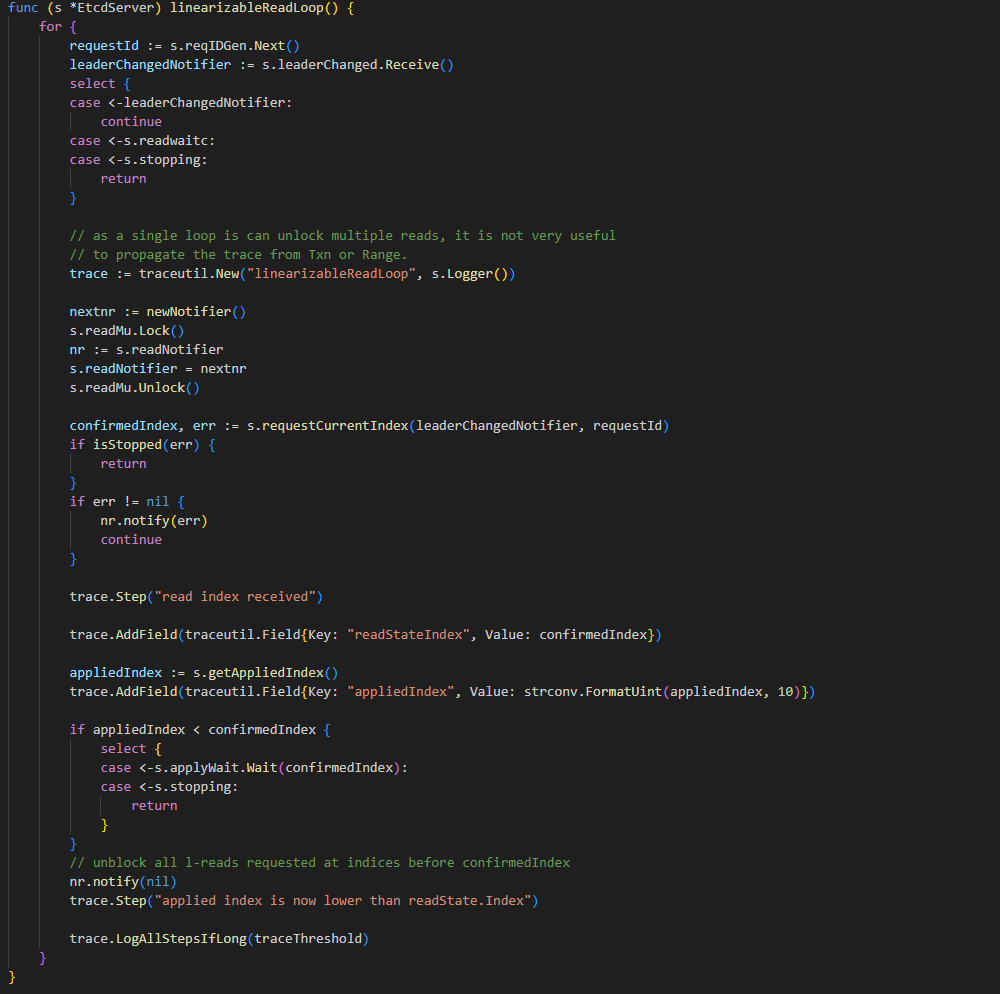The width and height of the screenshot is (1000, 994).
Task: Click the first continue statement
Action: [131, 122]
